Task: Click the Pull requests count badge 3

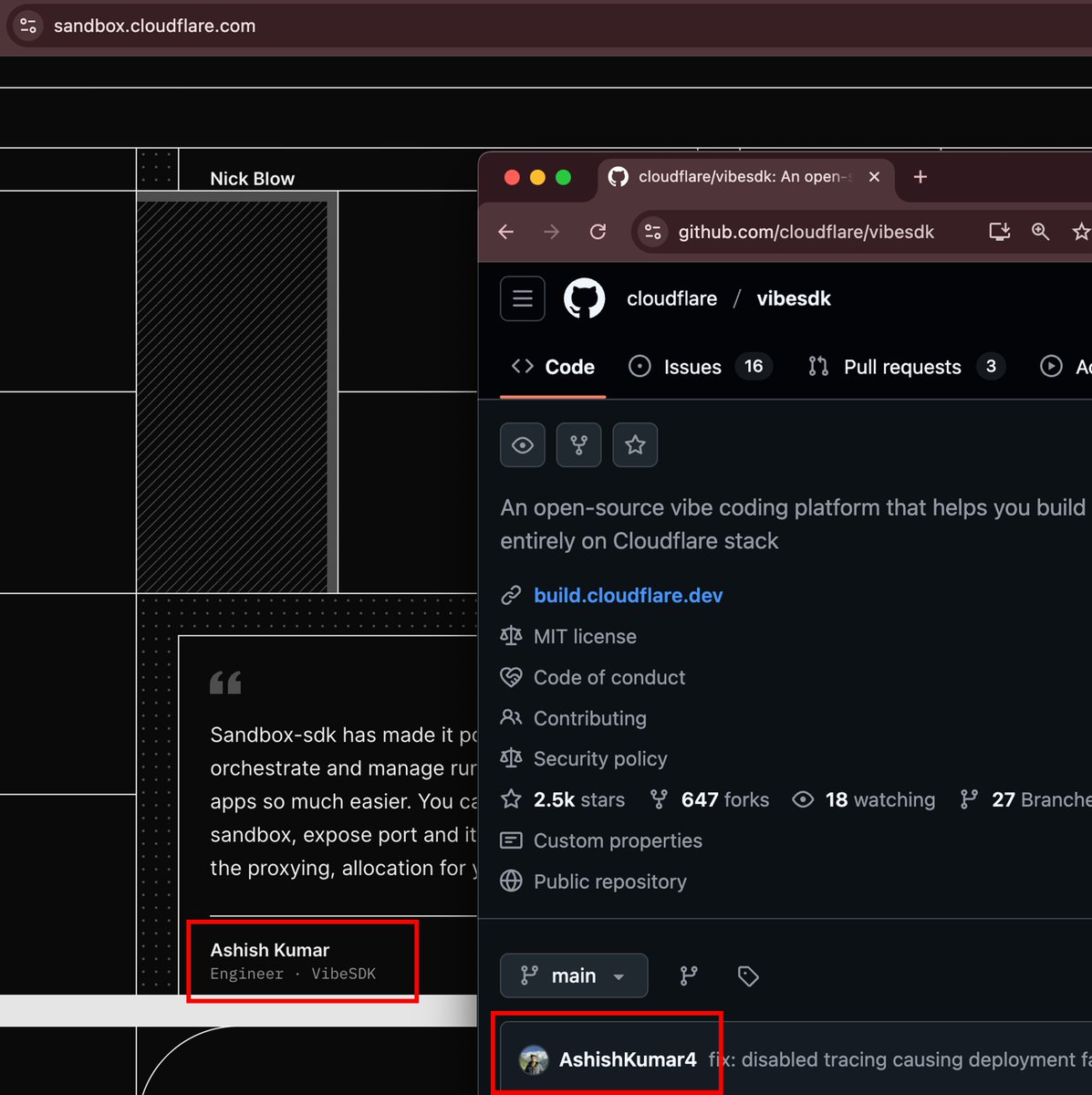Action: coord(991,366)
